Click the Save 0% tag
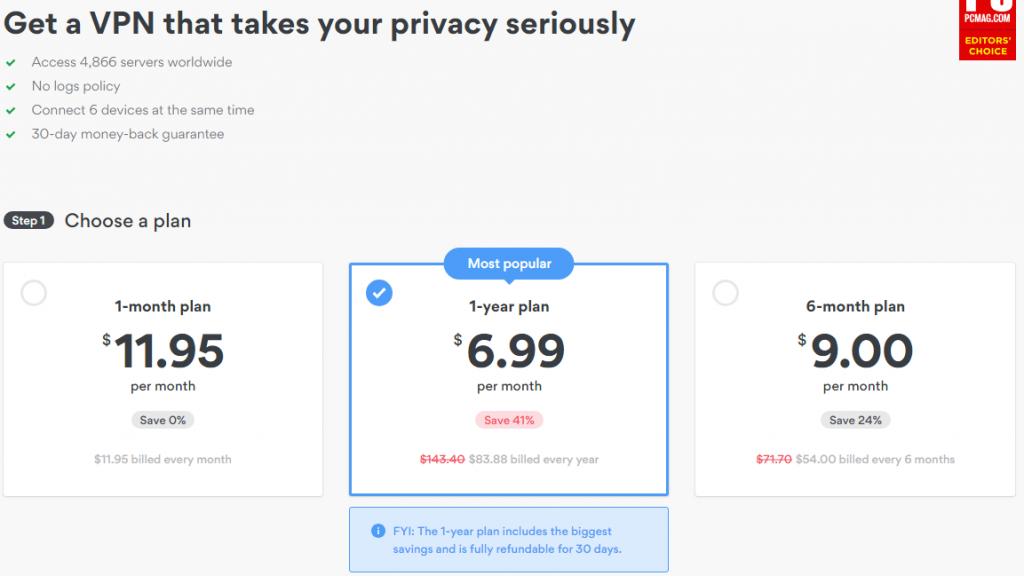 (x=163, y=420)
